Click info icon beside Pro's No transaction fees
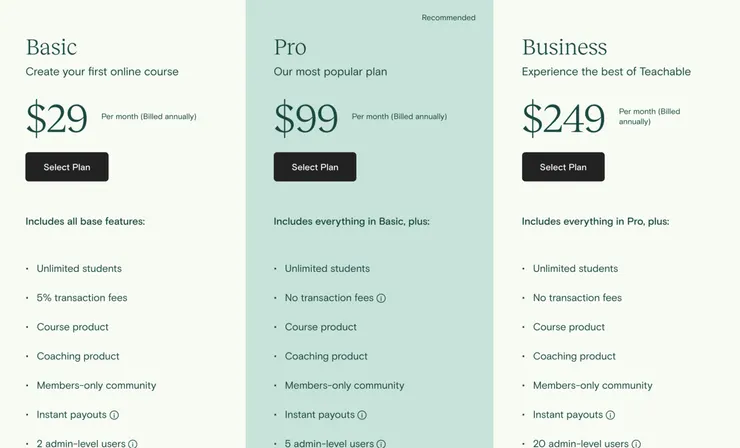Screen dimensions: 740x448 click(x=381, y=298)
